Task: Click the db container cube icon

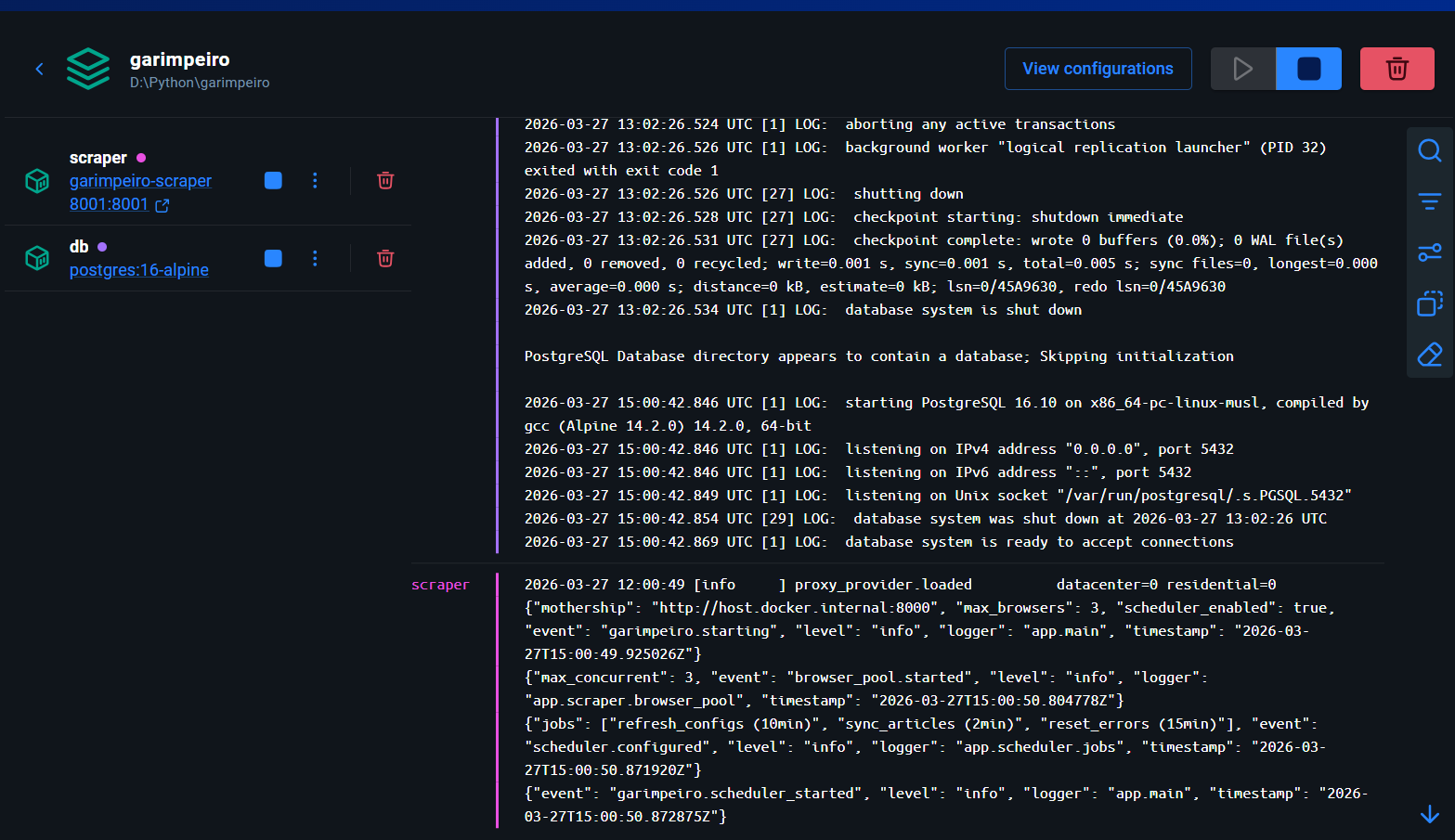Action: [x=37, y=258]
